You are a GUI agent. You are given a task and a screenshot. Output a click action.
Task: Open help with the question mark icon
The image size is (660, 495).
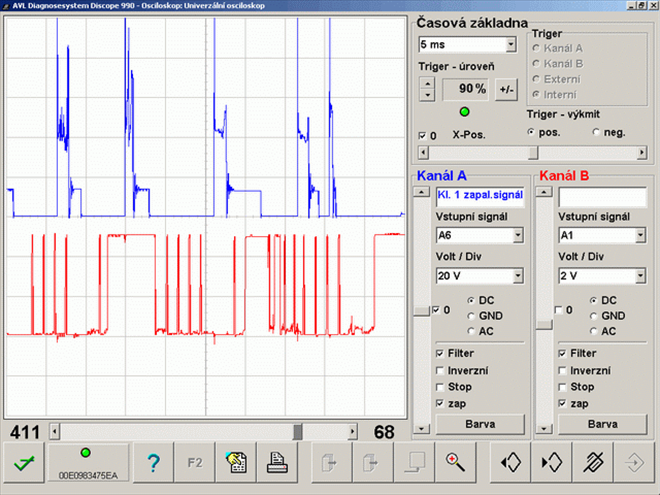click(153, 463)
